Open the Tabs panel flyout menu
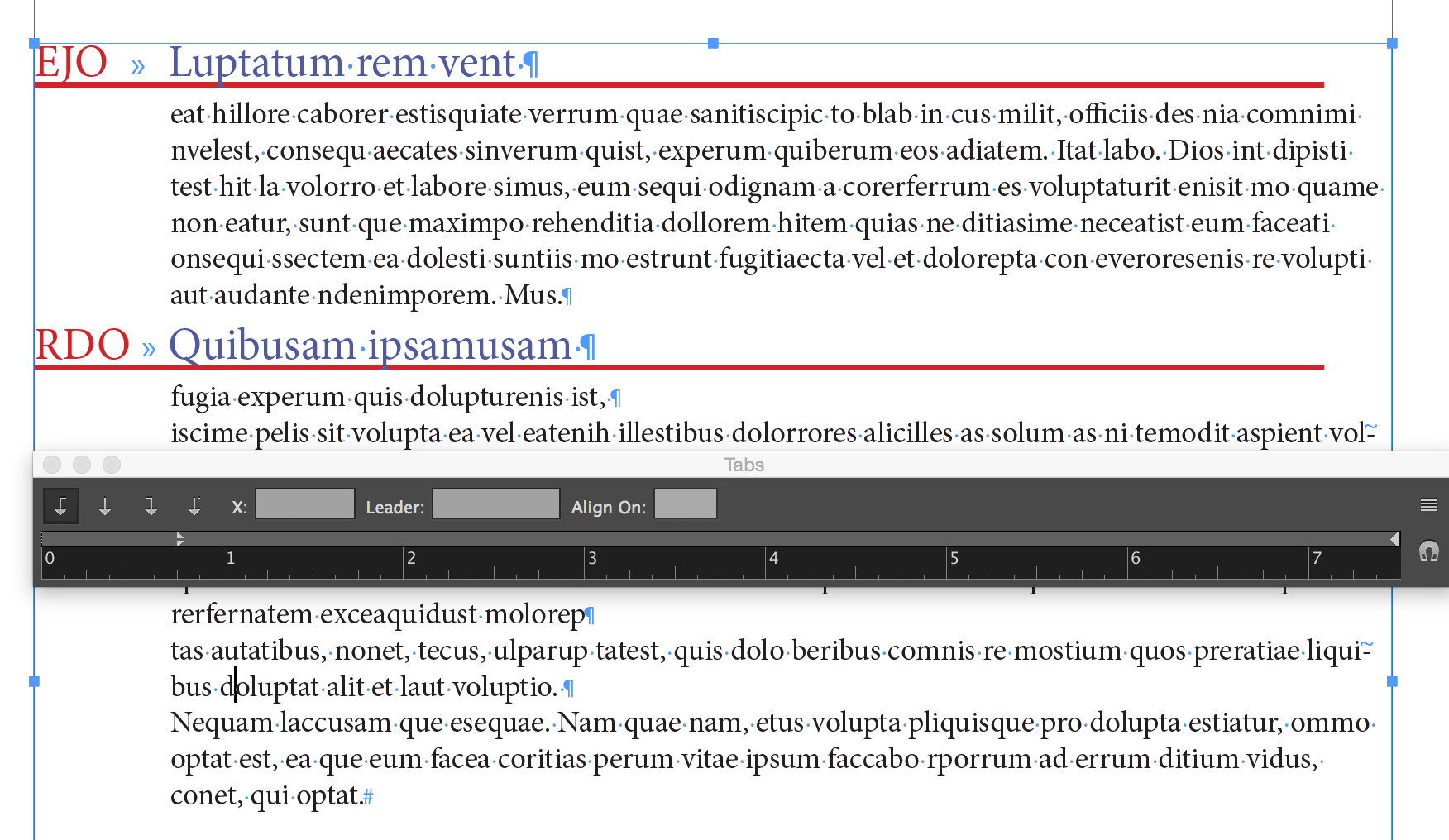This screenshot has width=1449, height=840. coord(1428,505)
